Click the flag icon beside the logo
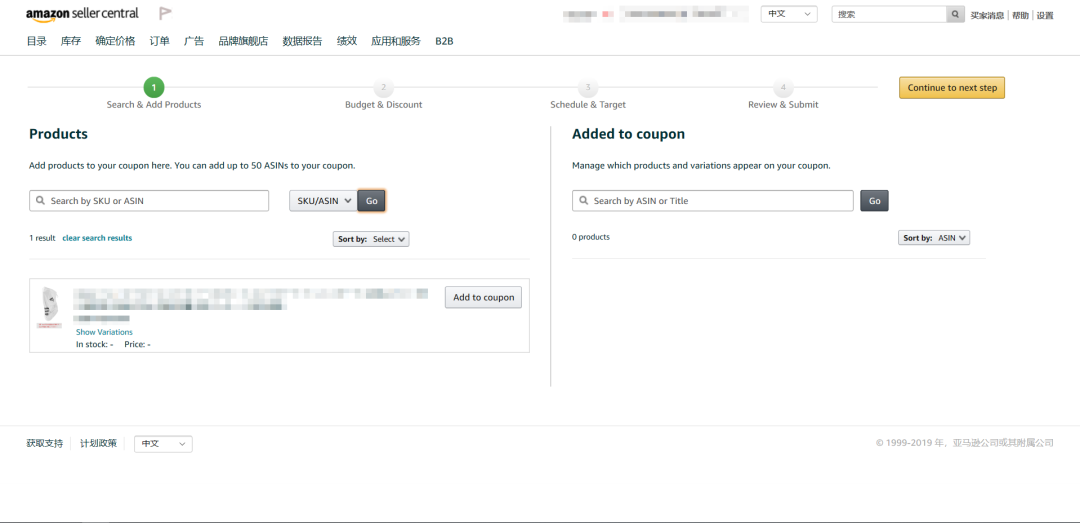 165,14
